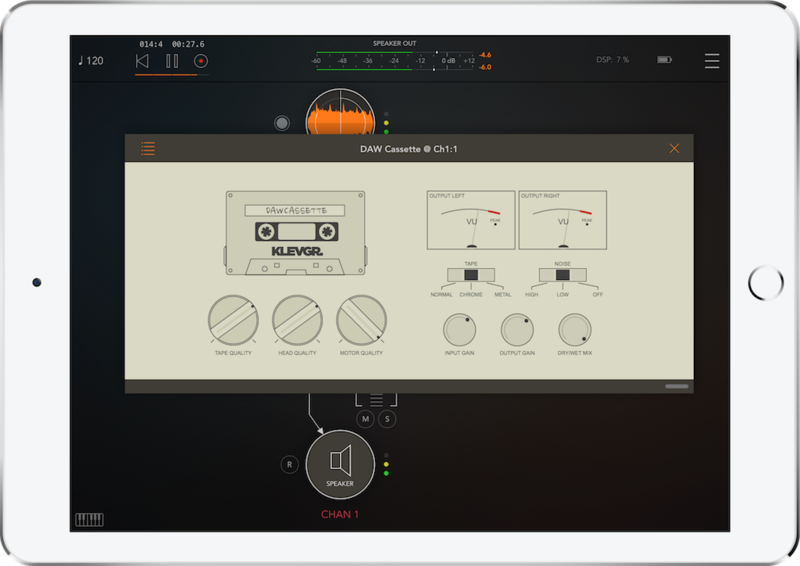Image resolution: width=800 pixels, height=566 pixels.
Task: Click the Motor Quality knob
Action: coord(361,320)
